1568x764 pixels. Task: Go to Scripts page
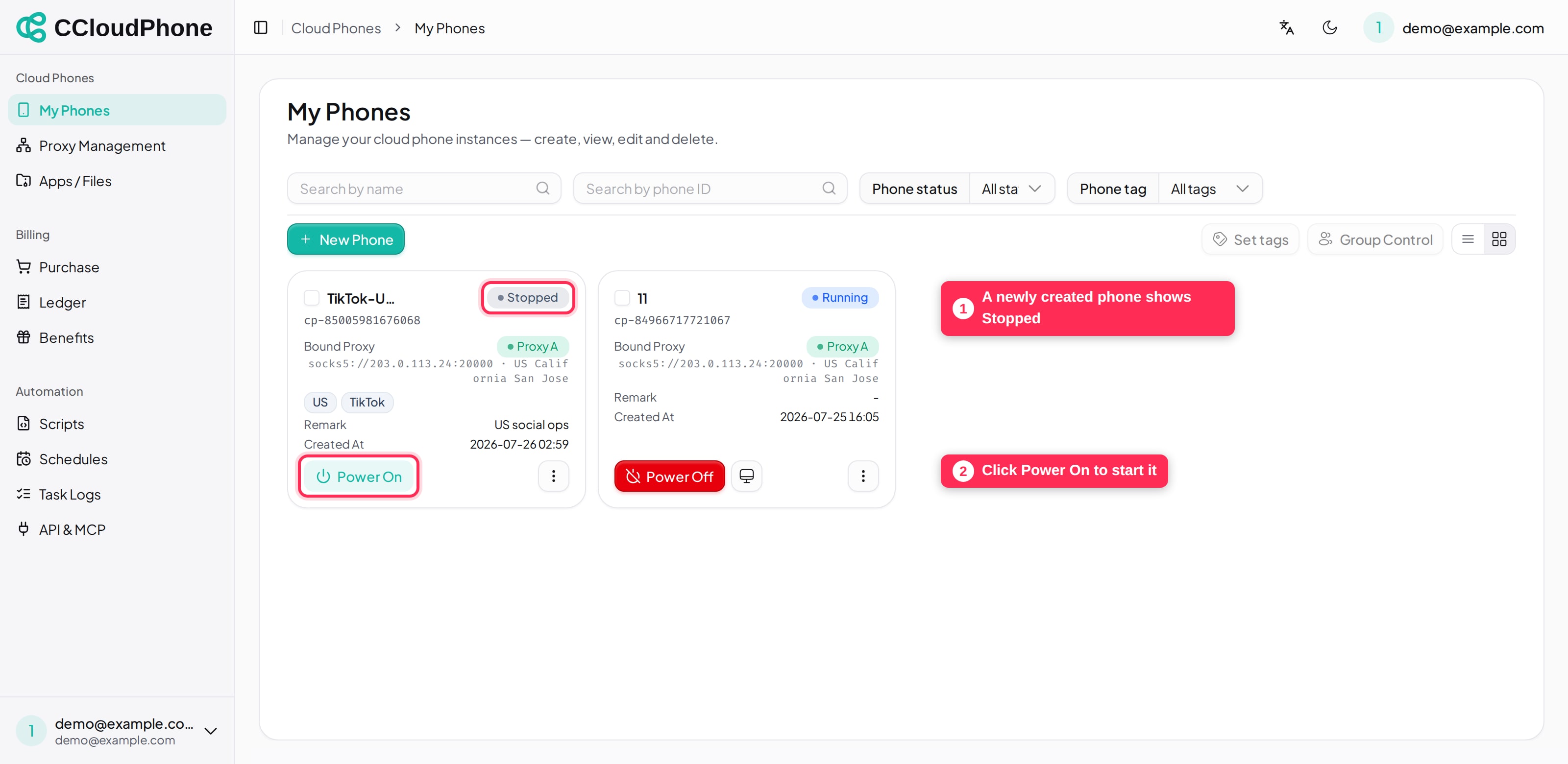click(117, 424)
